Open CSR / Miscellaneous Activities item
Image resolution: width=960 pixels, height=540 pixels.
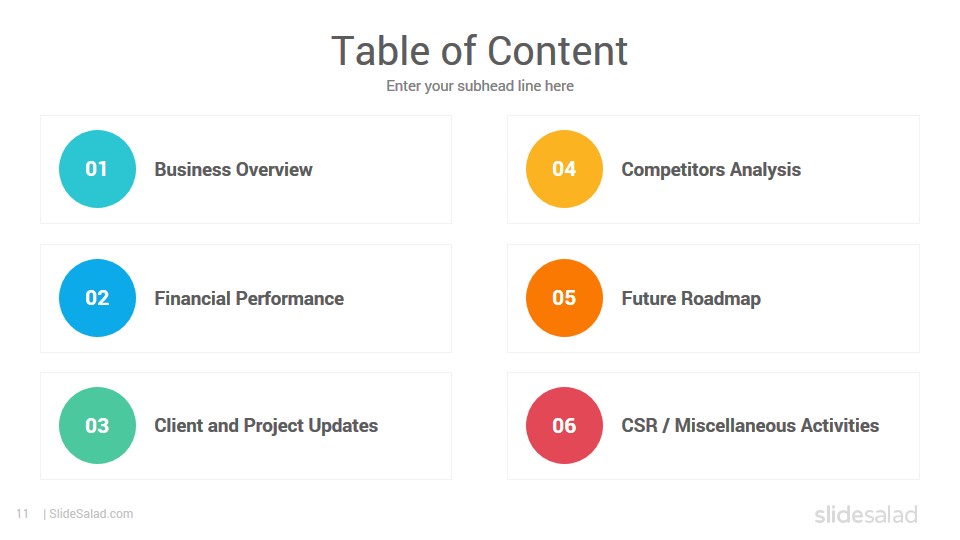click(x=750, y=426)
